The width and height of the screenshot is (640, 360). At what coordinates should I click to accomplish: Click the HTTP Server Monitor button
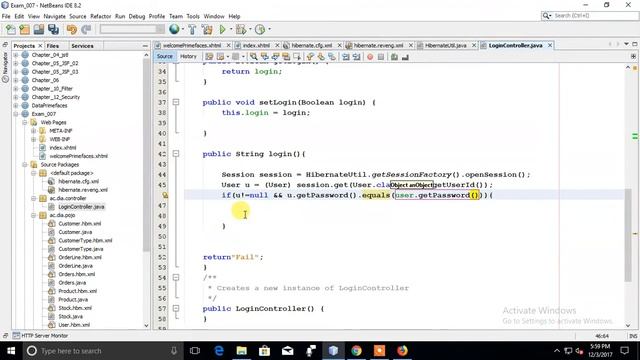click(x=40, y=336)
